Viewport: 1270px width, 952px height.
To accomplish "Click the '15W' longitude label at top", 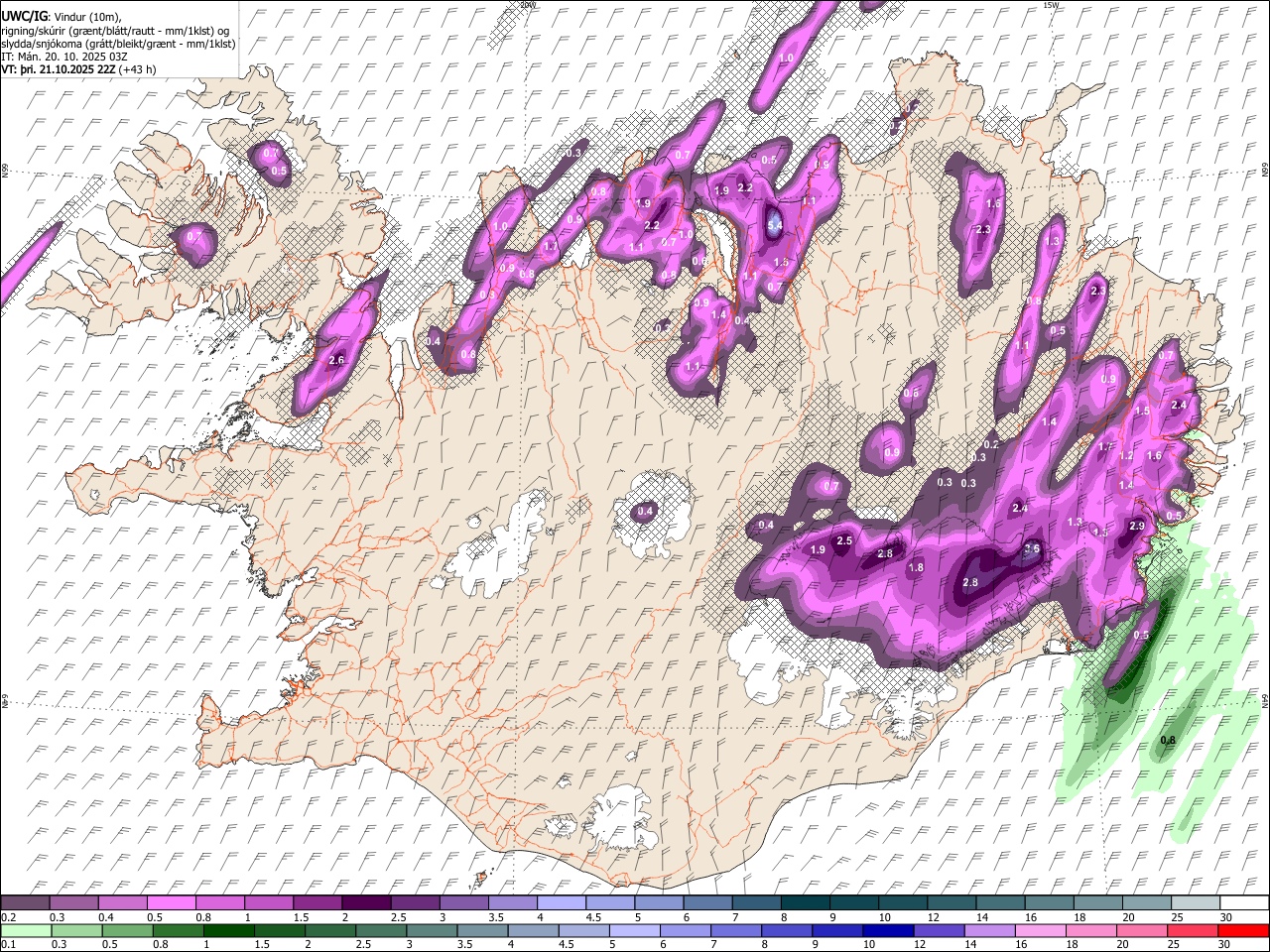I will 1051,5.
